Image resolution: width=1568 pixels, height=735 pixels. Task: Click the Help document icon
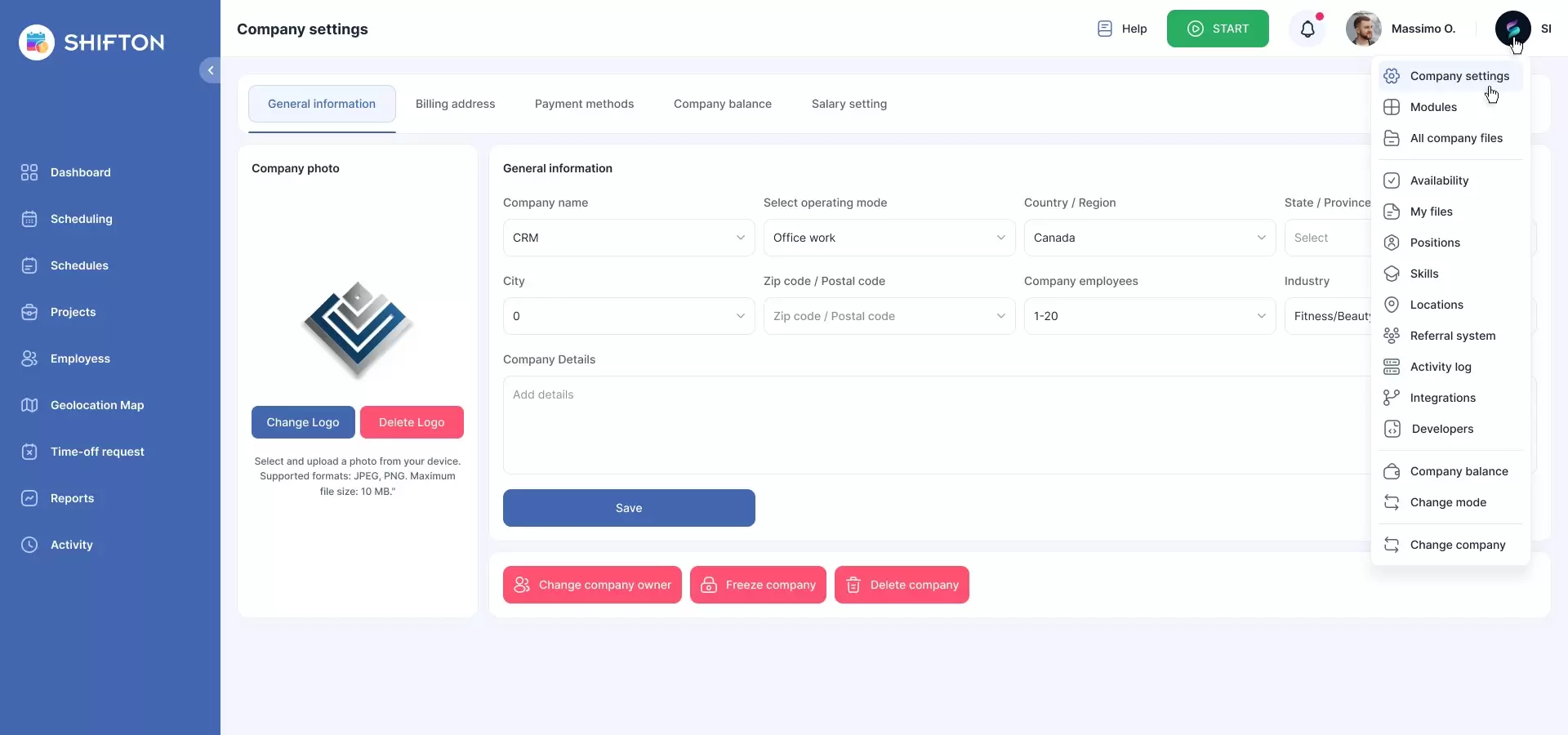[x=1104, y=29]
